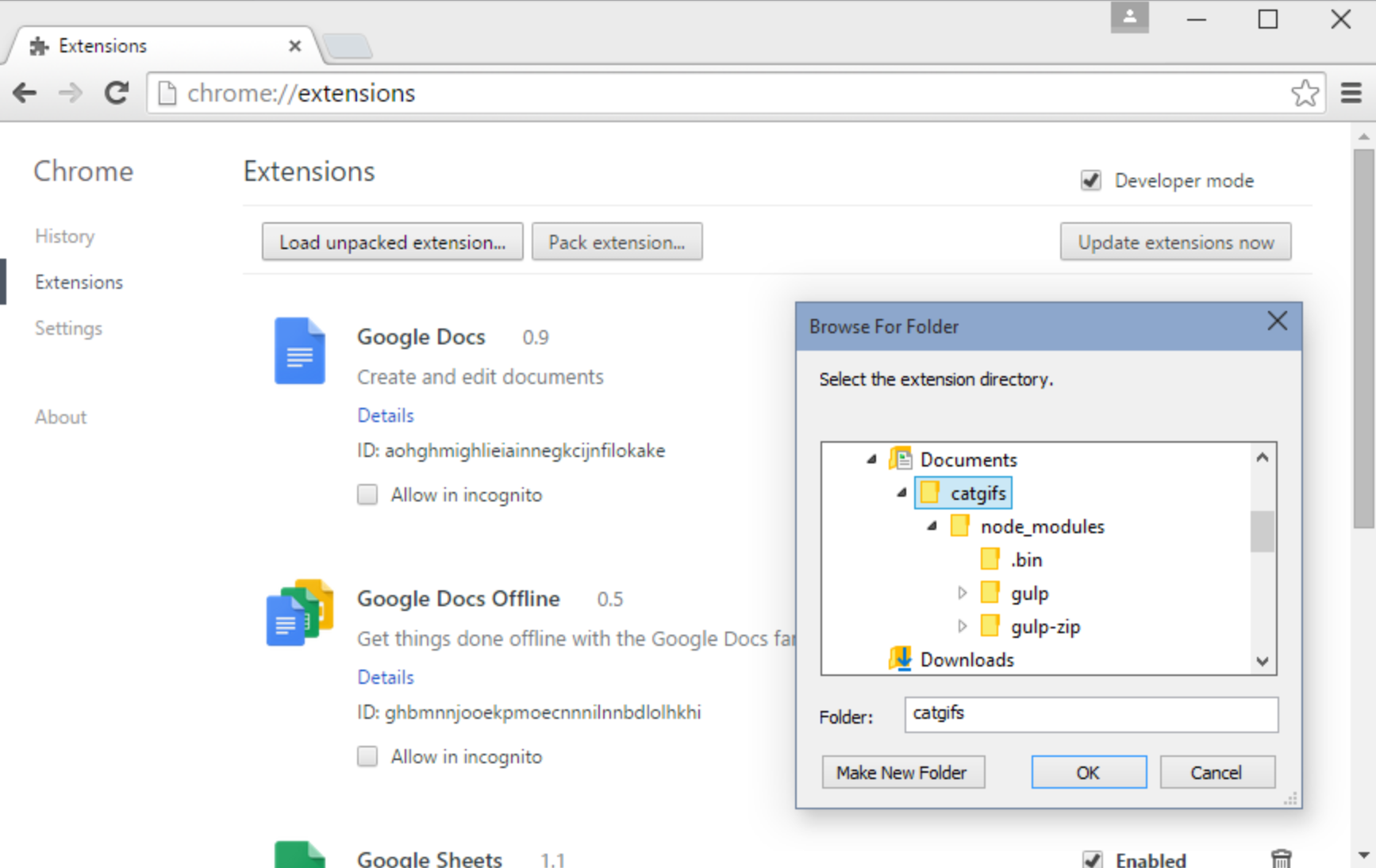The image size is (1376, 868).
Task: Click the .bin folder icon
Action: [x=990, y=559]
